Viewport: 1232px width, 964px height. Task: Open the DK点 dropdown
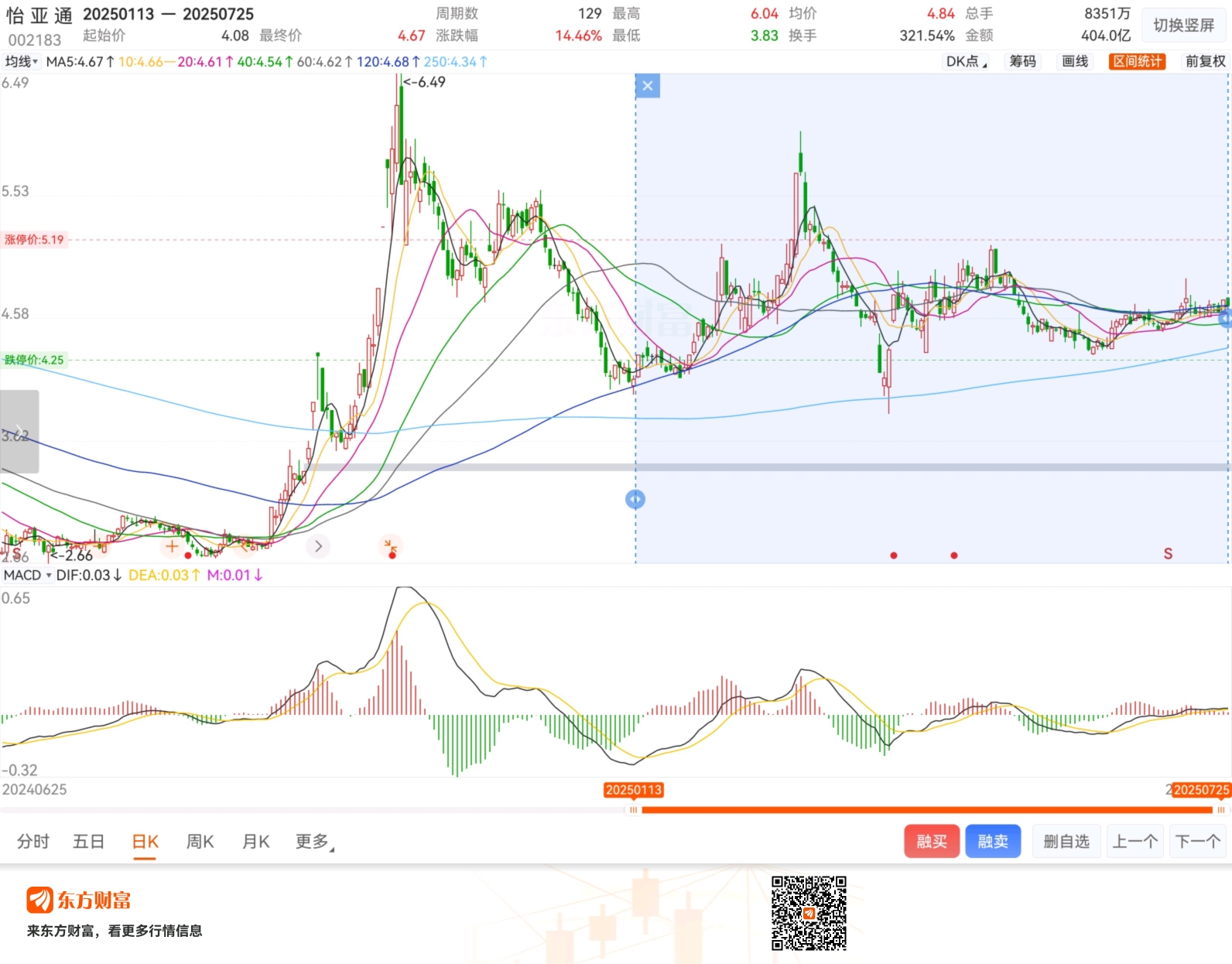pos(966,61)
